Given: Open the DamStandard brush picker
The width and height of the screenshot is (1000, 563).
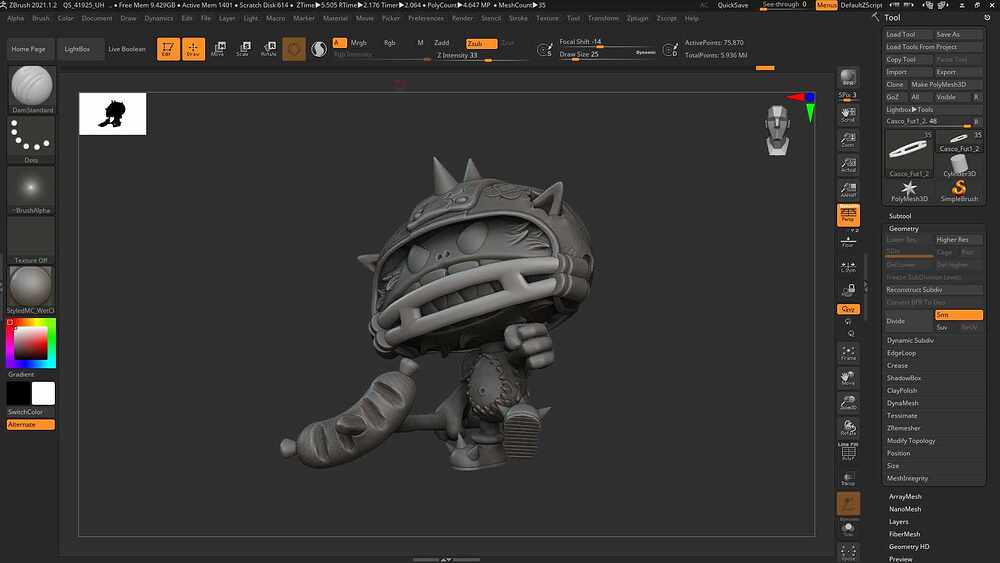Looking at the screenshot, I should pos(31,89).
